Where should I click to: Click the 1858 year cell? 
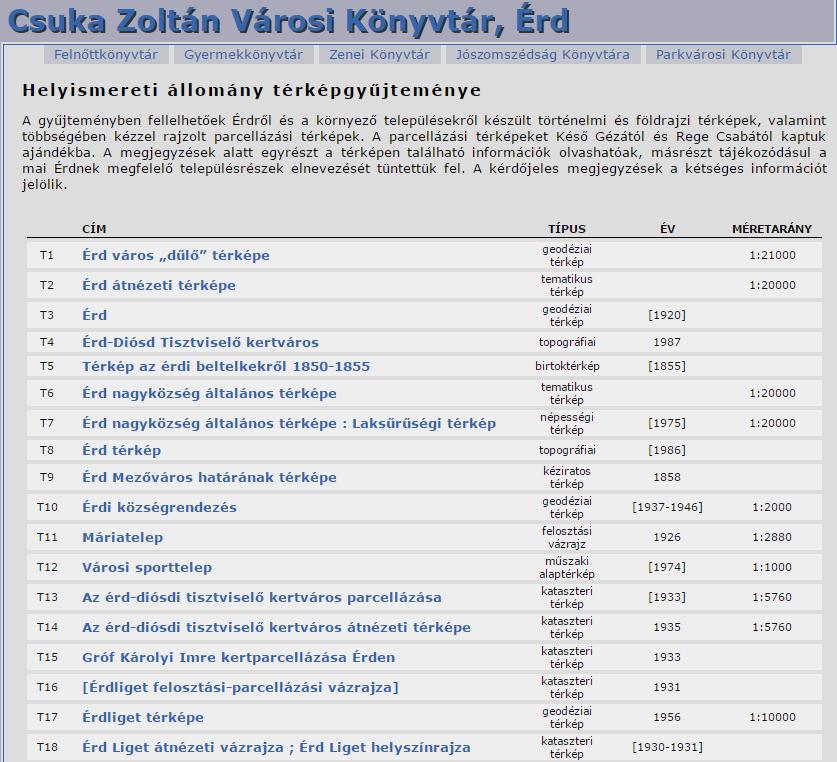pyautogui.click(x=667, y=477)
